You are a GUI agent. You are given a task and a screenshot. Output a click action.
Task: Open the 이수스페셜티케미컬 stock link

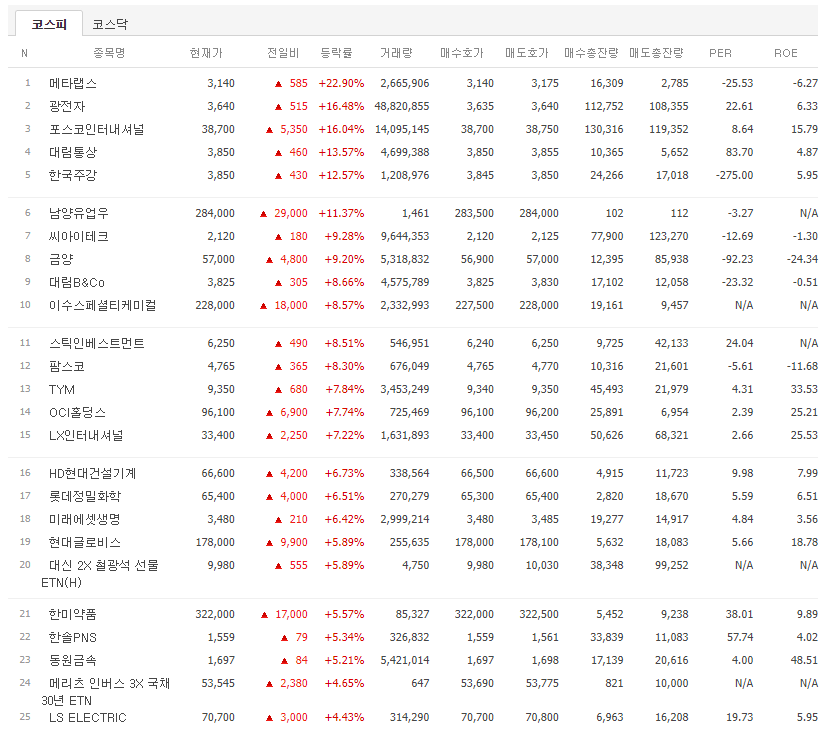click(x=103, y=305)
